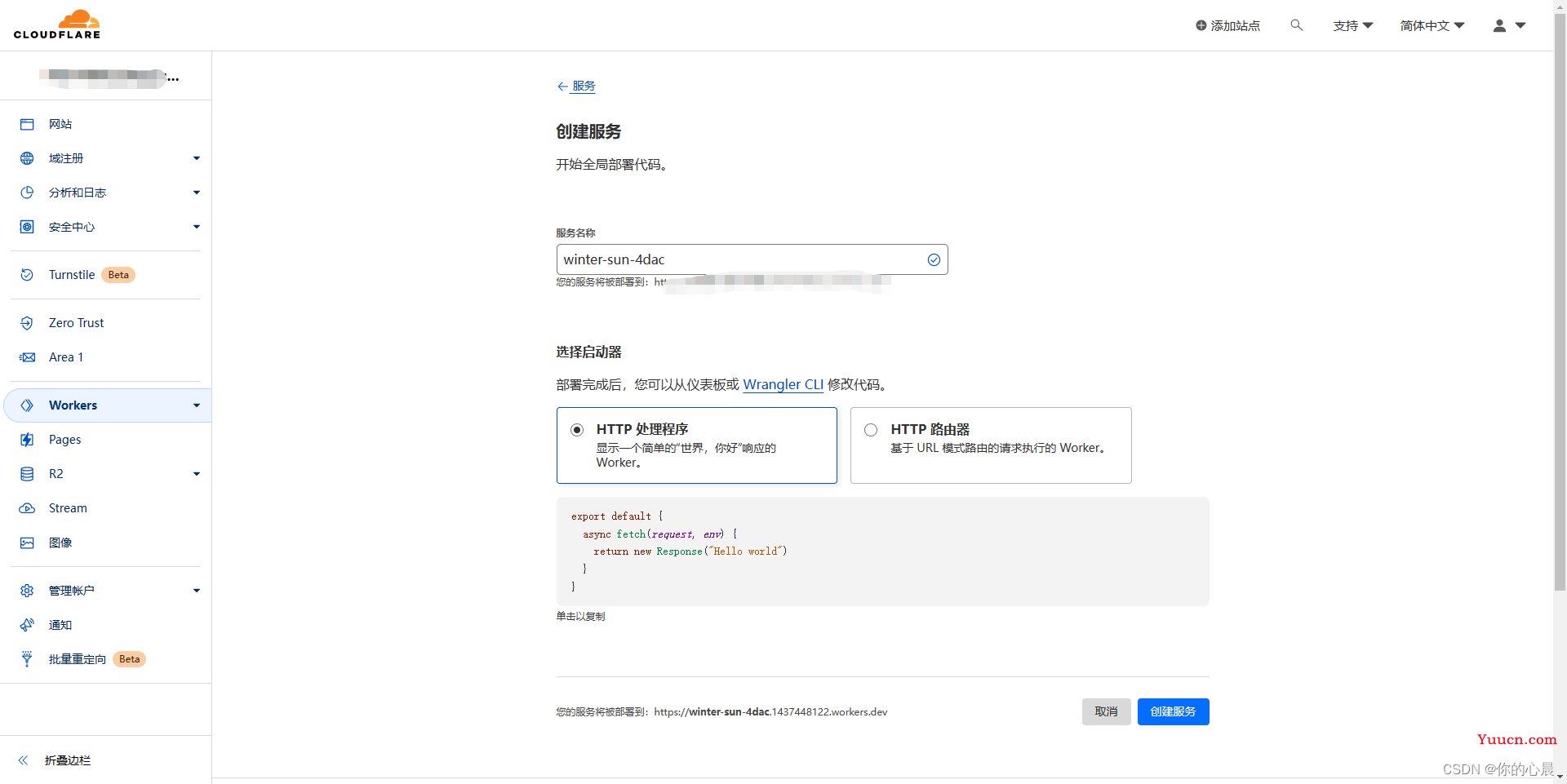Click the Cloudflare logo
This screenshot has height=784, width=1567.
point(57,24)
